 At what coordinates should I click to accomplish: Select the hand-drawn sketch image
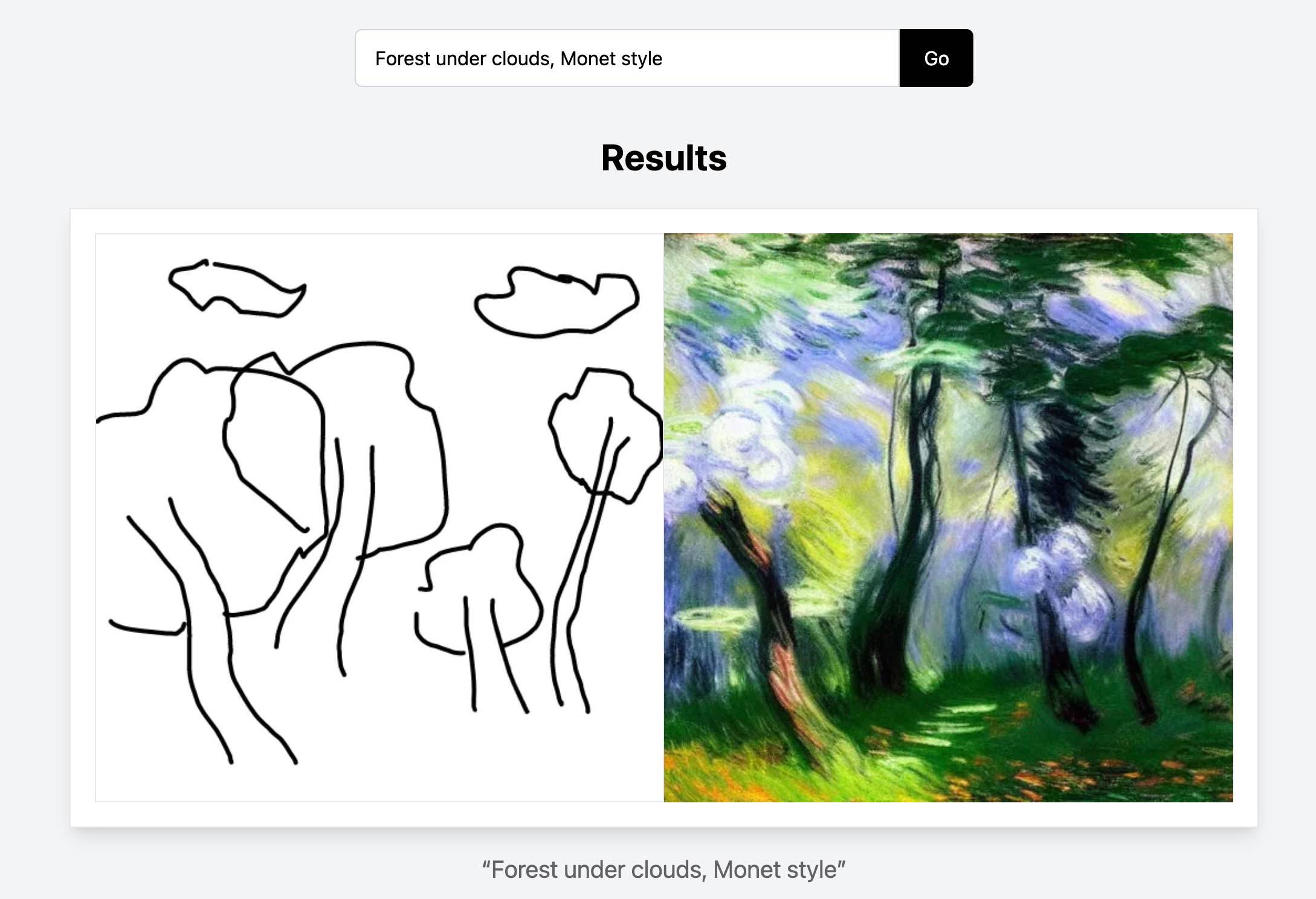pos(379,518)
